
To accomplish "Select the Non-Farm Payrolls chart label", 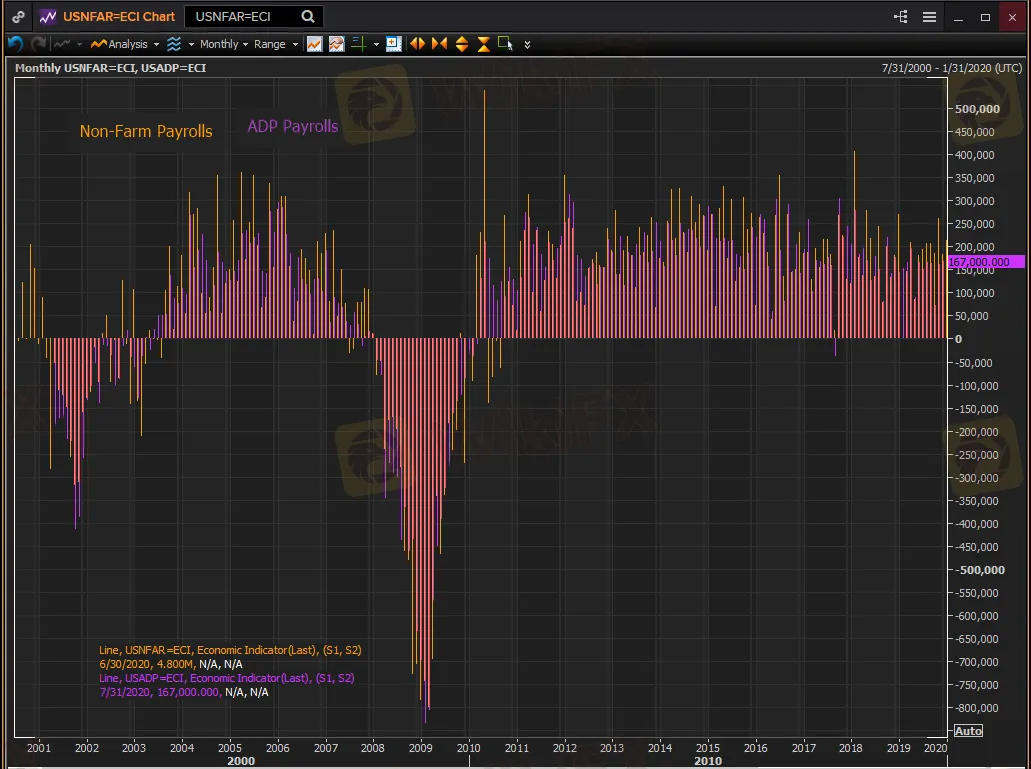I will pos(146,131).
